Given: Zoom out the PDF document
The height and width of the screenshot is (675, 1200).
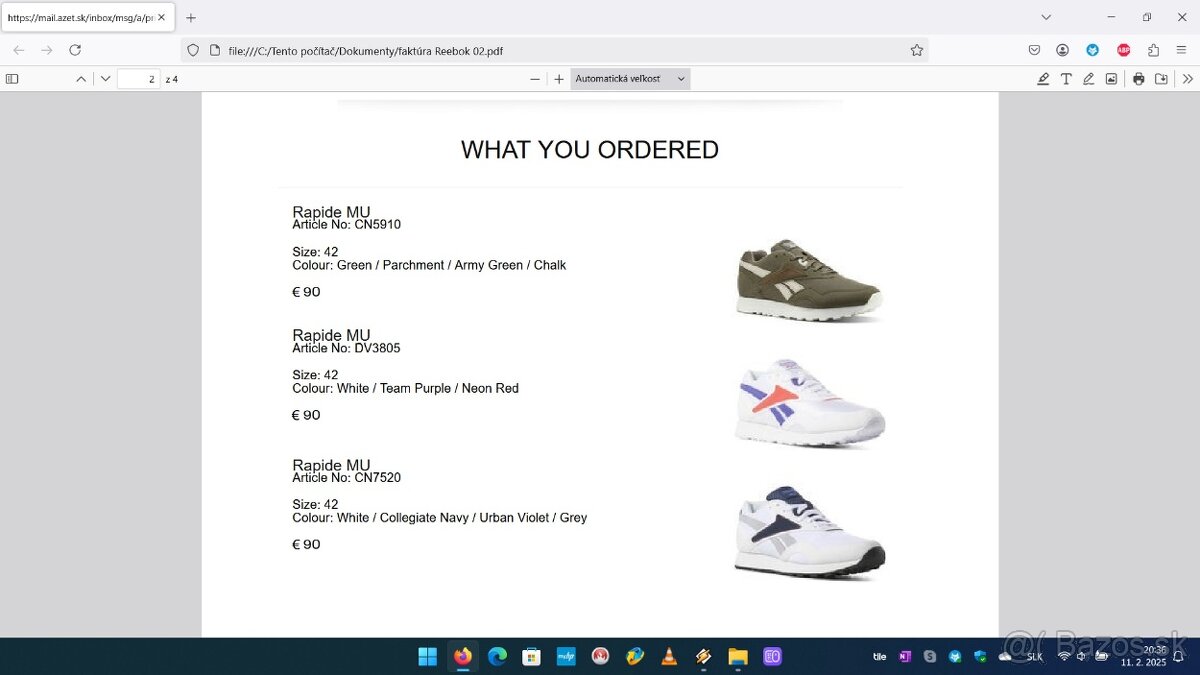Looking at the screenshot, I should pyautogui.click(x=535, y=79).
